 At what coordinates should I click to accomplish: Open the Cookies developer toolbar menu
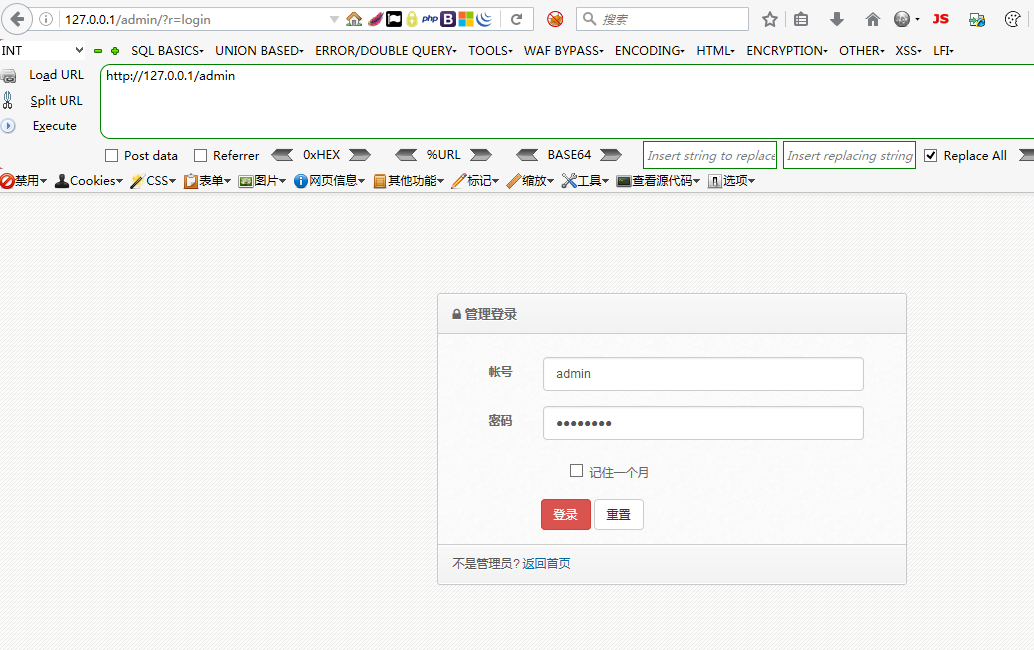89,181
